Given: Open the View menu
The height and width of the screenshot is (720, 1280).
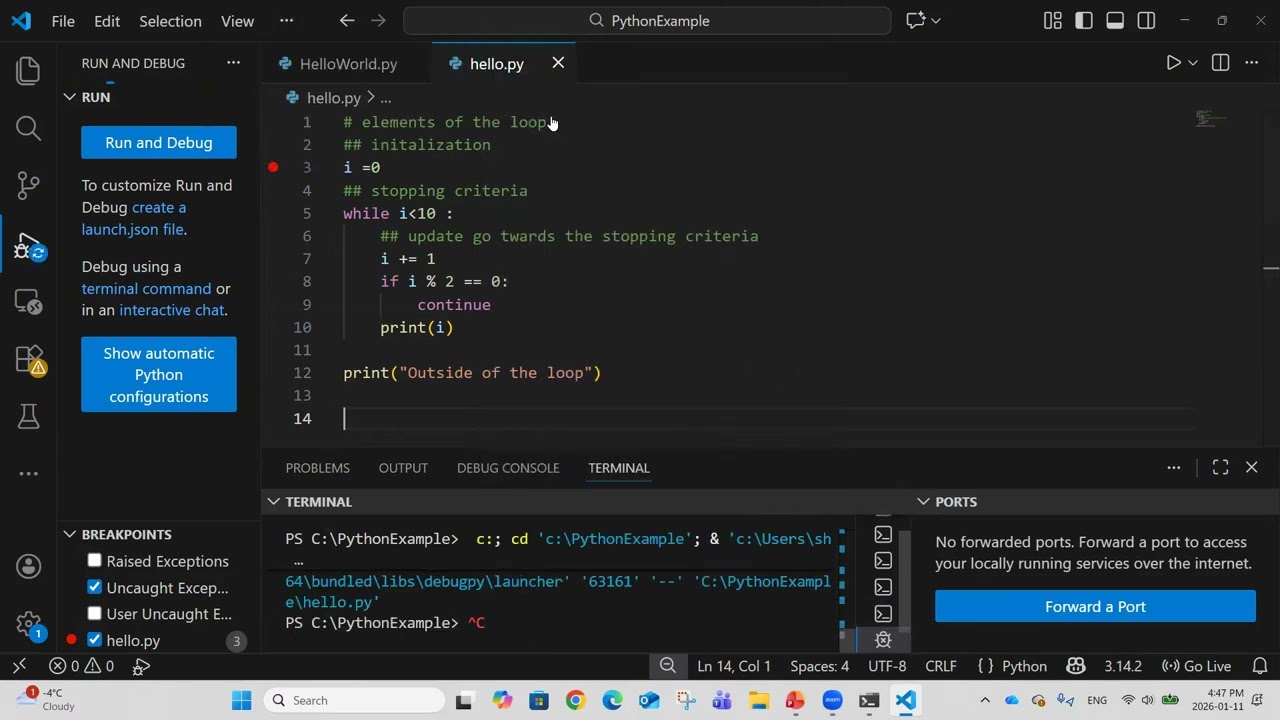Looking at the screenshot, I should 237,20.
